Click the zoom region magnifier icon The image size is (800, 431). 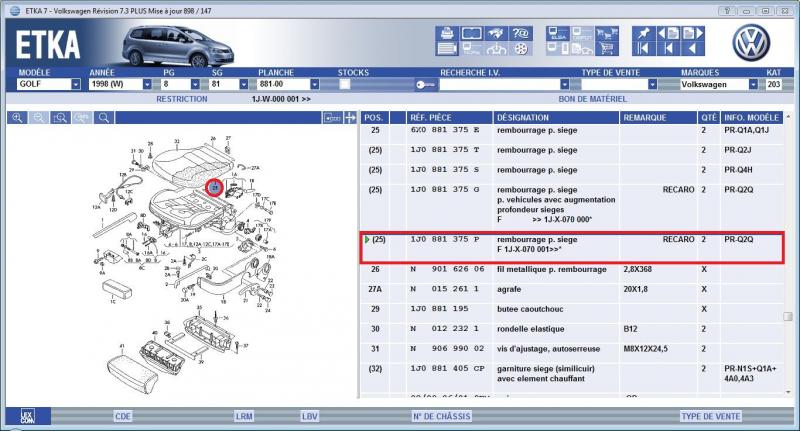pyautogui.click(x=60, y=118)
